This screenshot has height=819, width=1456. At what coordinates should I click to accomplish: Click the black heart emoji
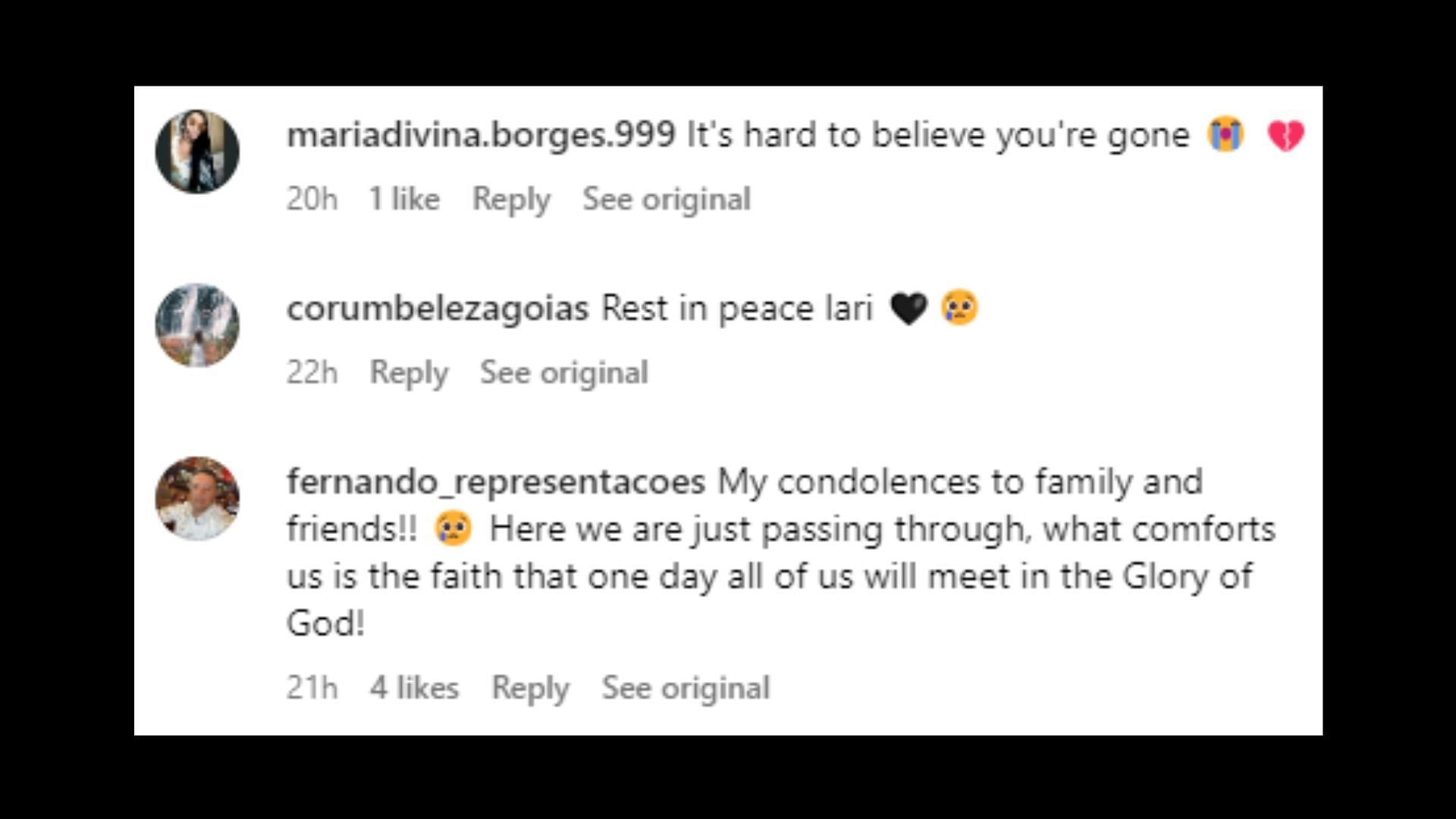(908, 309)
